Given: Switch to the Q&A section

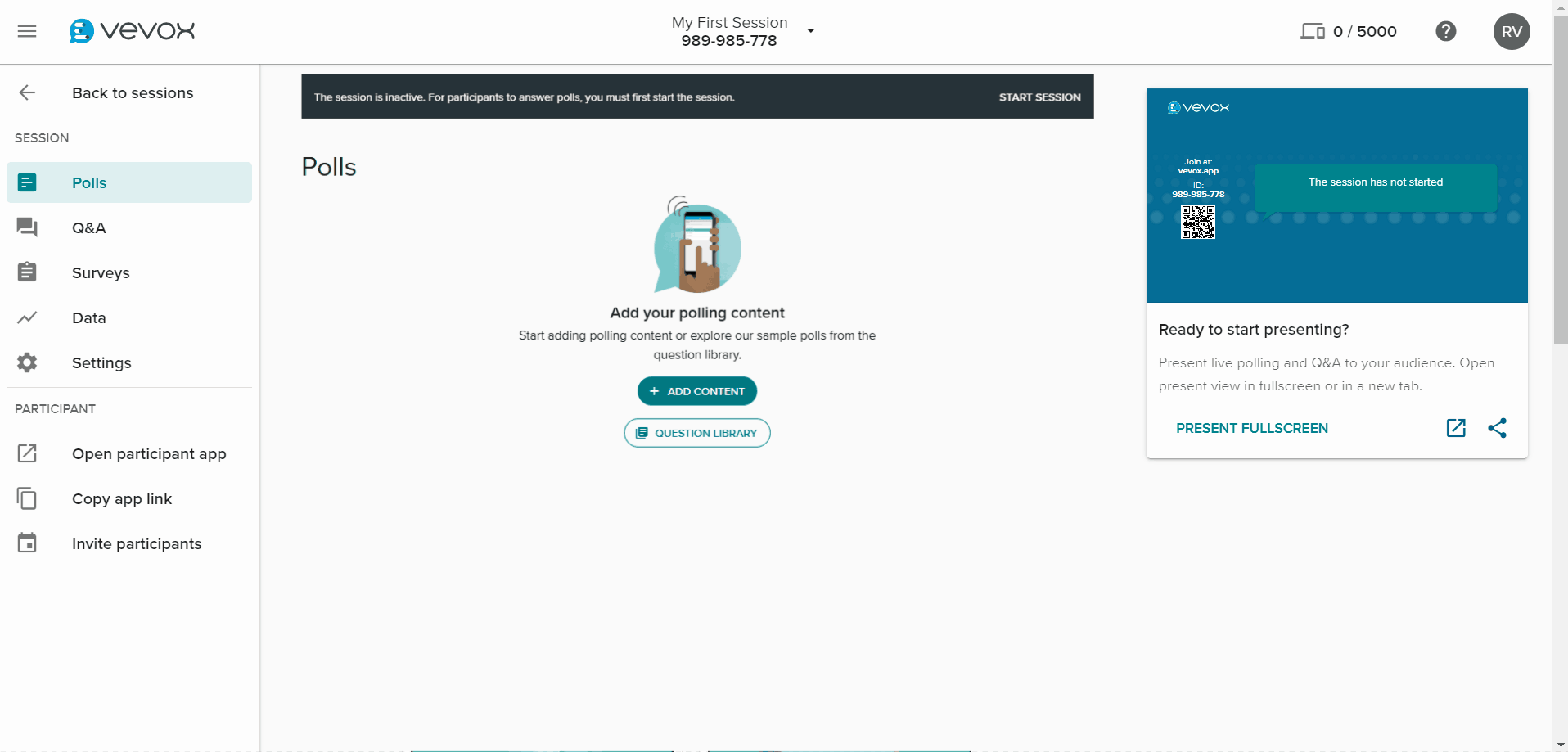Looking at the screenshot, I should pos(88,227).
